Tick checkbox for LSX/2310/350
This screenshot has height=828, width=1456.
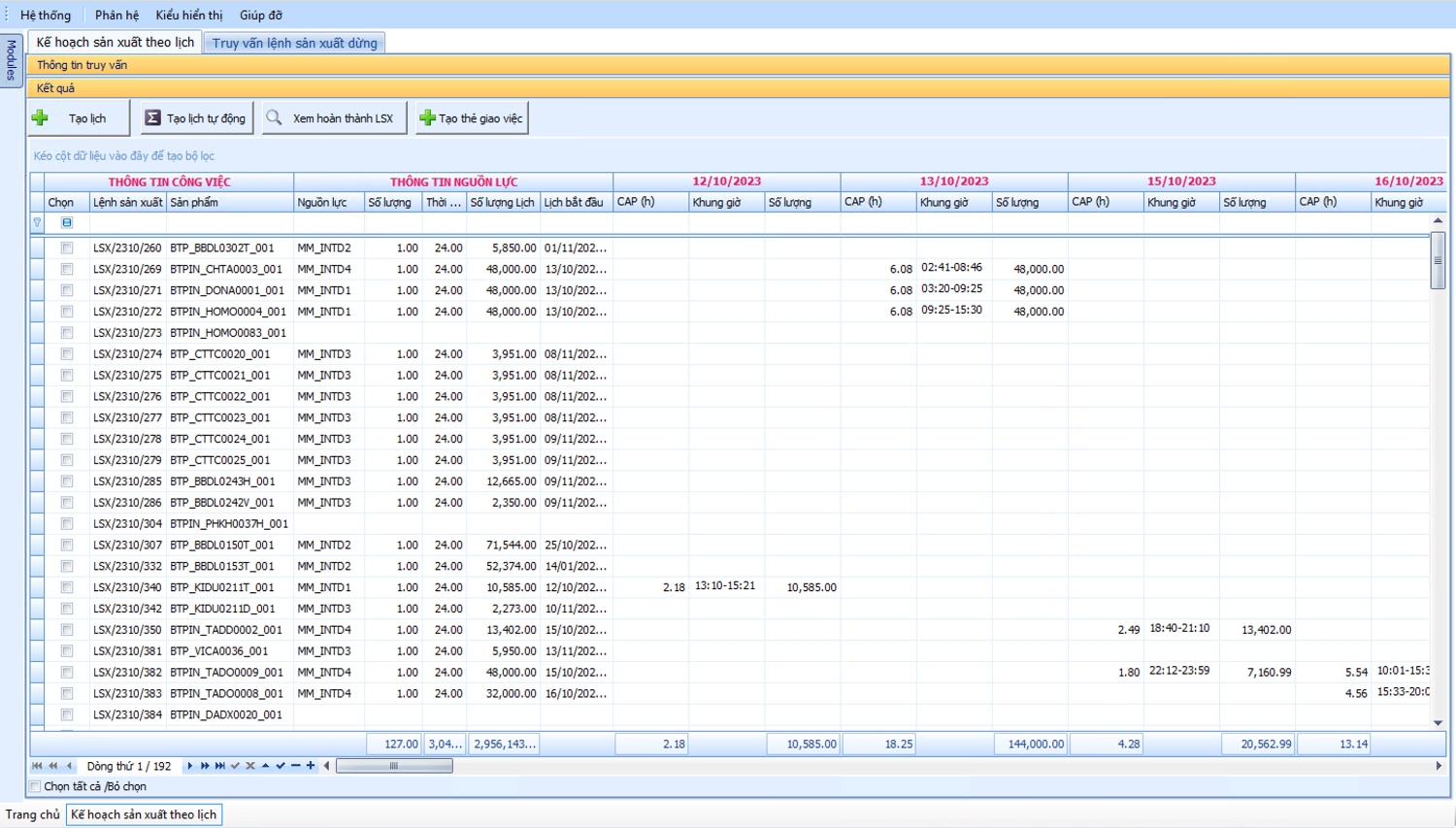[67, 630]
